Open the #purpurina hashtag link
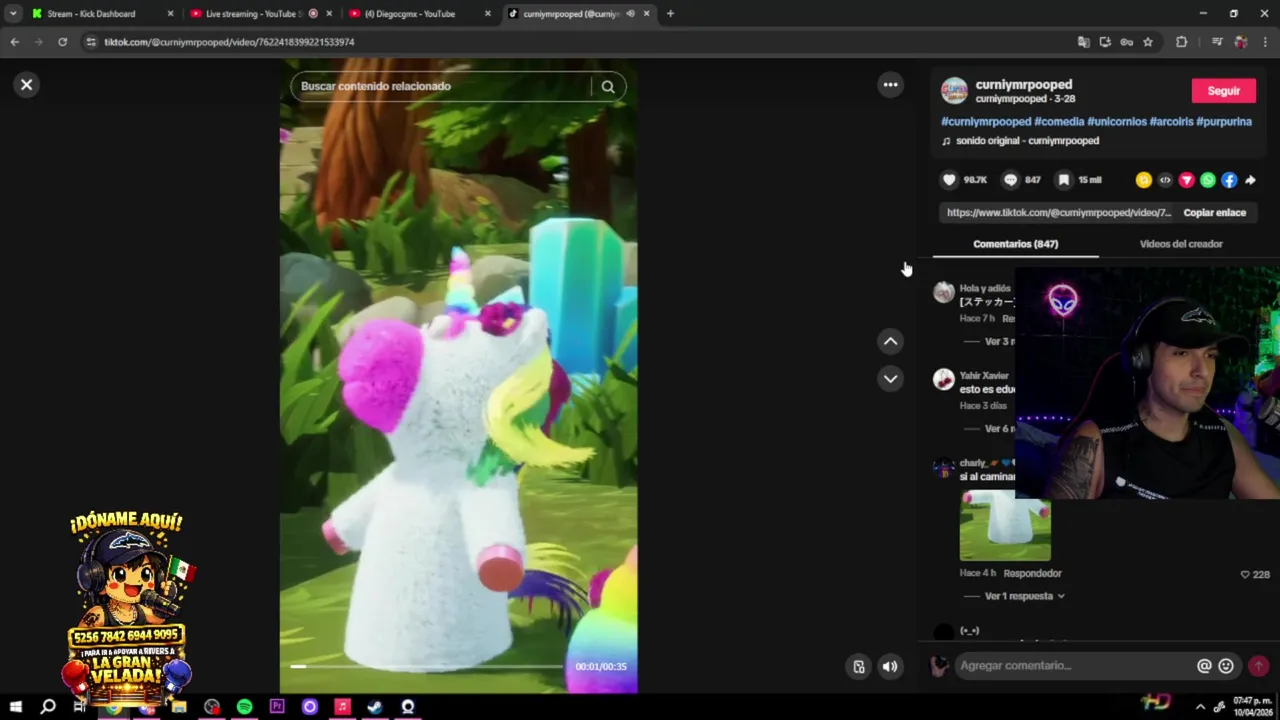This screenshot has width=1280, height=720. point(1224,122)
